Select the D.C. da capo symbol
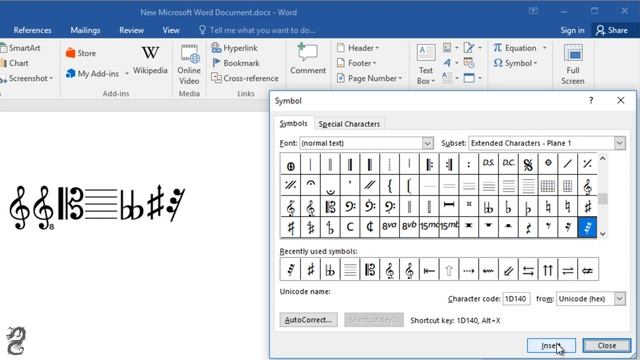 508,164
